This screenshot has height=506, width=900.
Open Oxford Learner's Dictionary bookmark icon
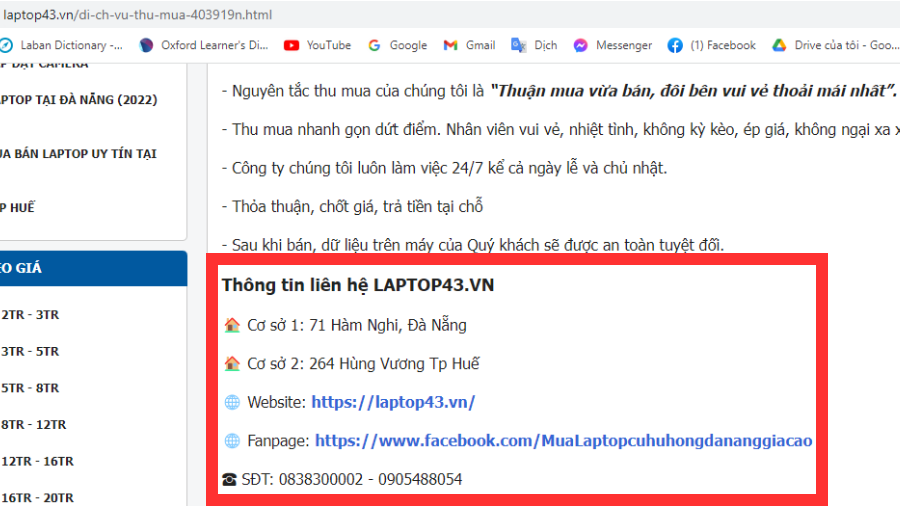click(146, 45)
